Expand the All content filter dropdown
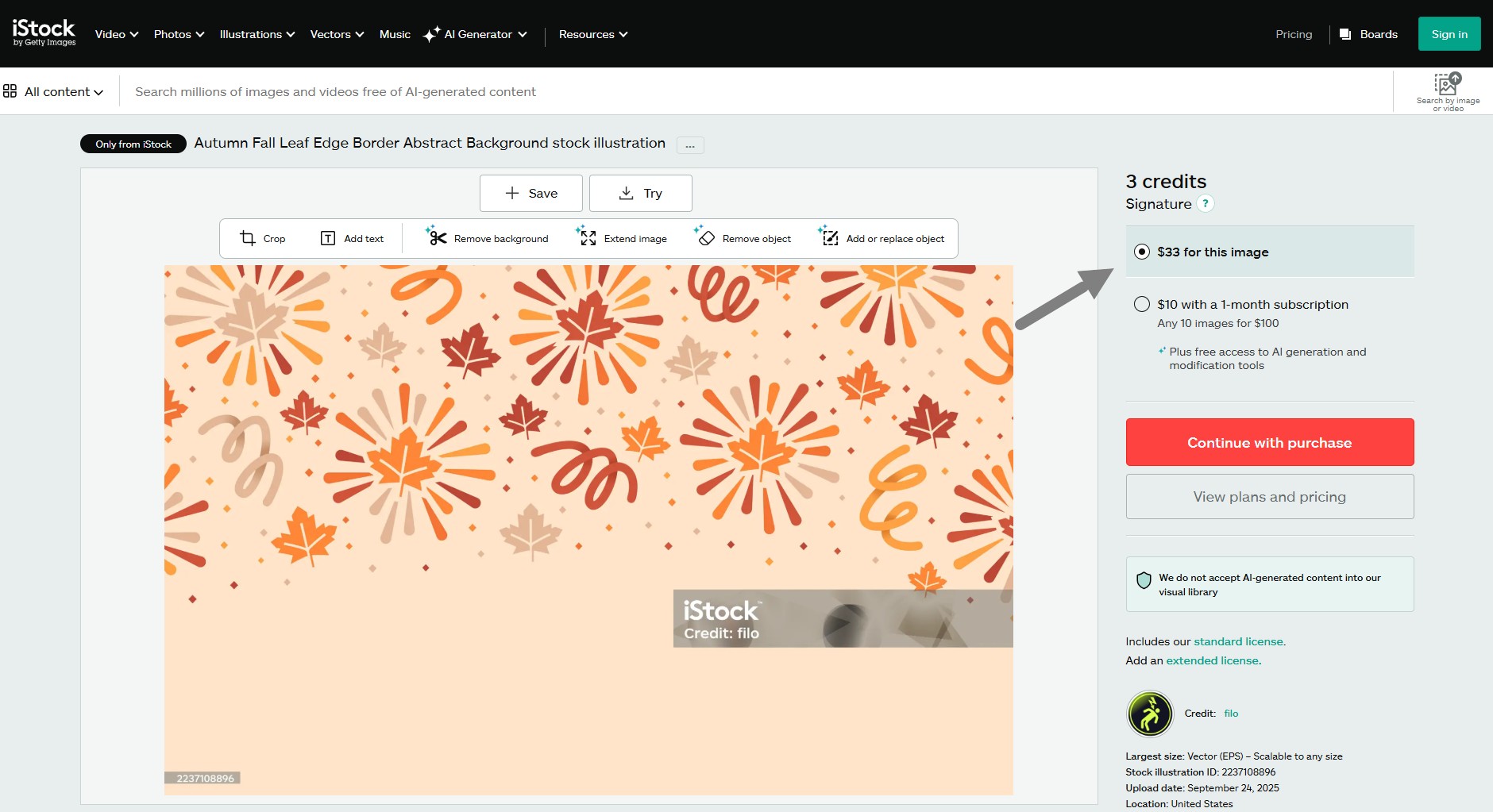Viewport: 1493px width, 812px height. (x=54, y=91)
